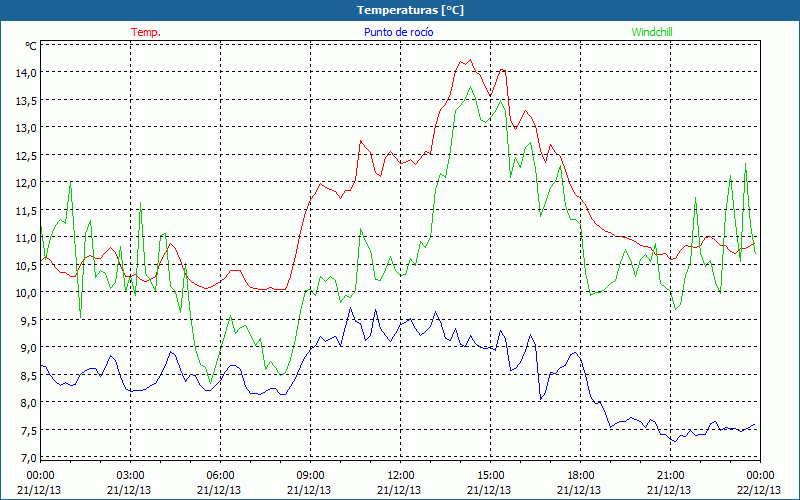This screenshot has height=500, width=800.
Task: Click the 12,0 y-axis value
Action: (x=27, y=183)
